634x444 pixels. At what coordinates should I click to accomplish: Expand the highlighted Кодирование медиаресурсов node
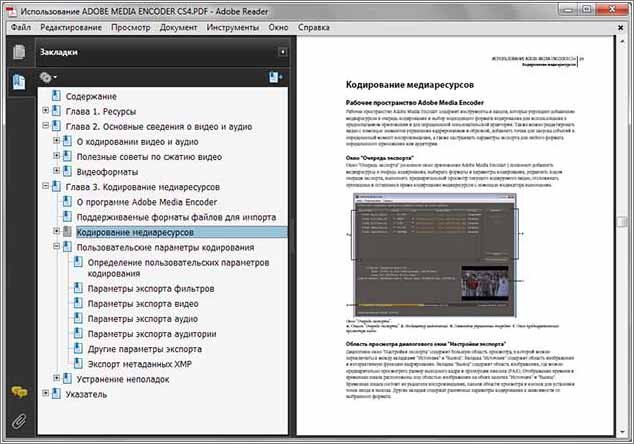point(57,231)
